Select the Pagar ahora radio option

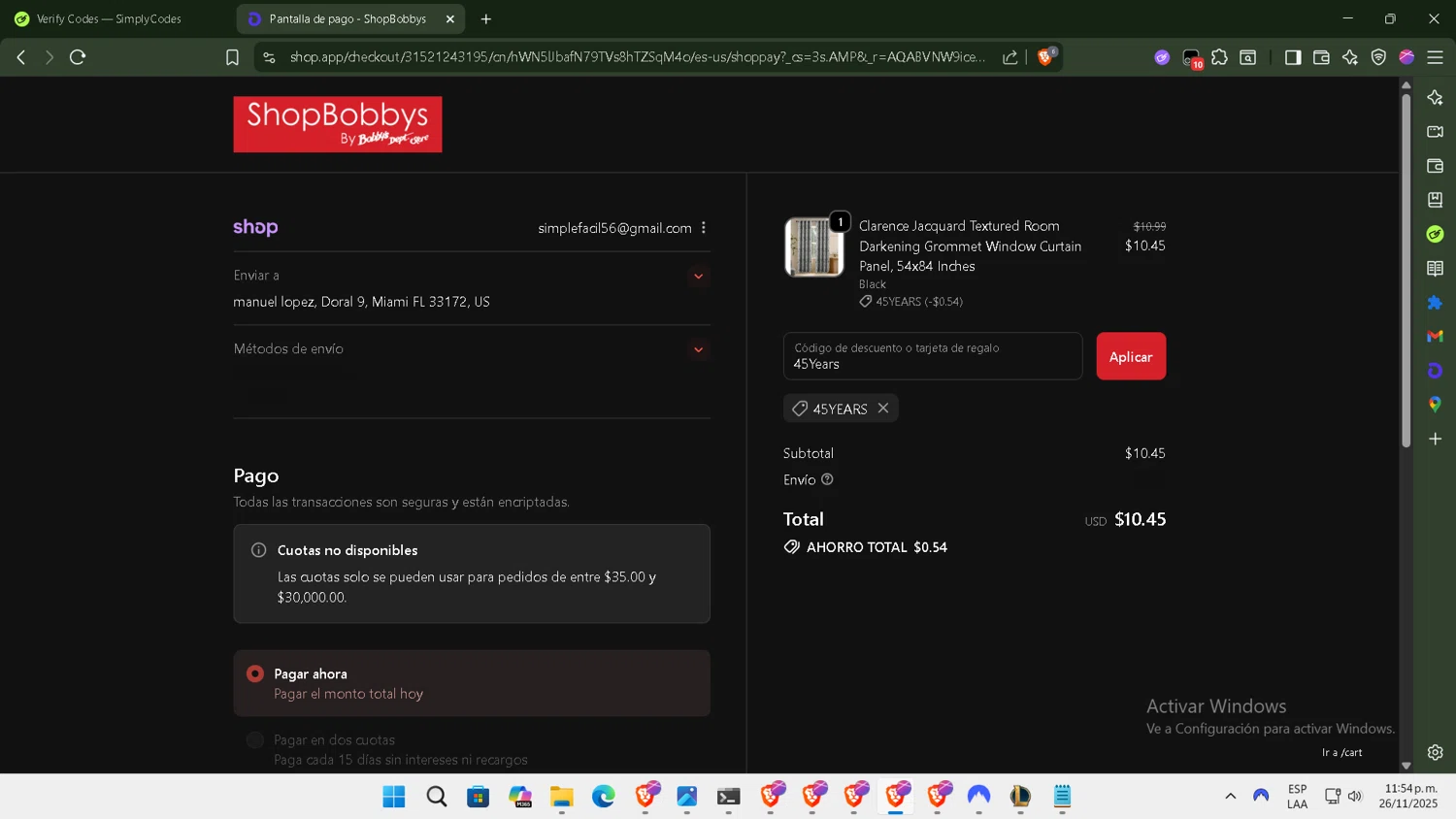pos(255,673)
